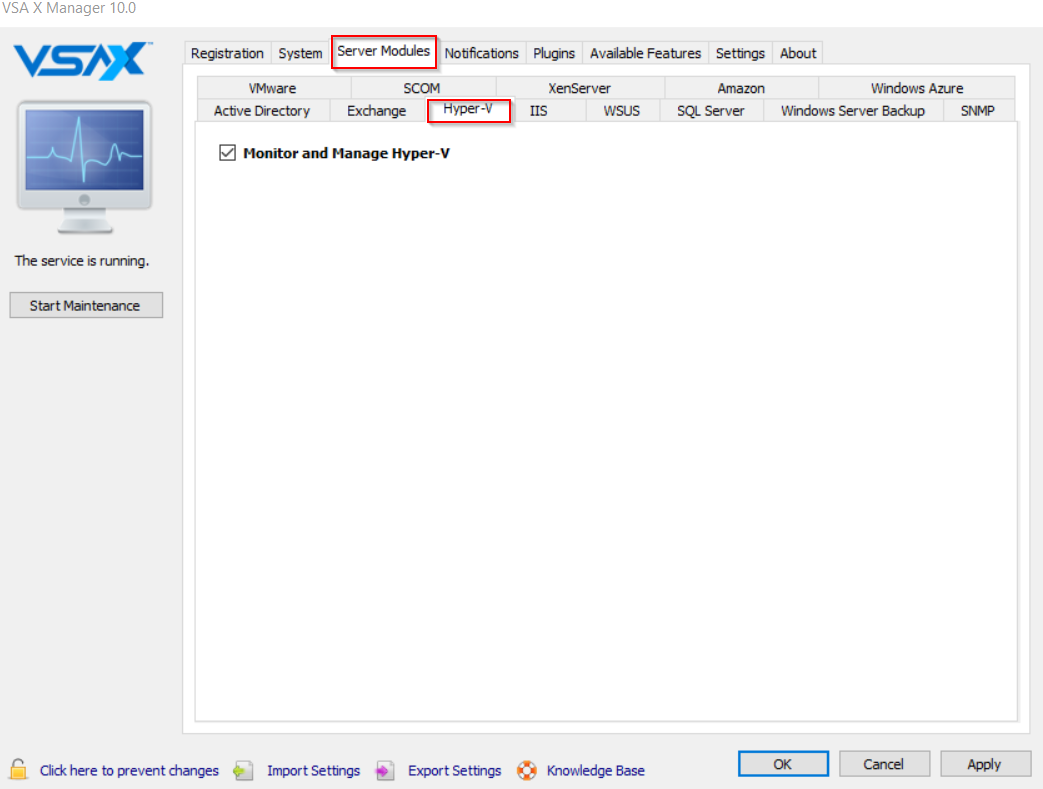Uncheck Monitor and Manage Hyper-V
Viewport: 1043px width, 789px height.
click(x=227, y=153)
